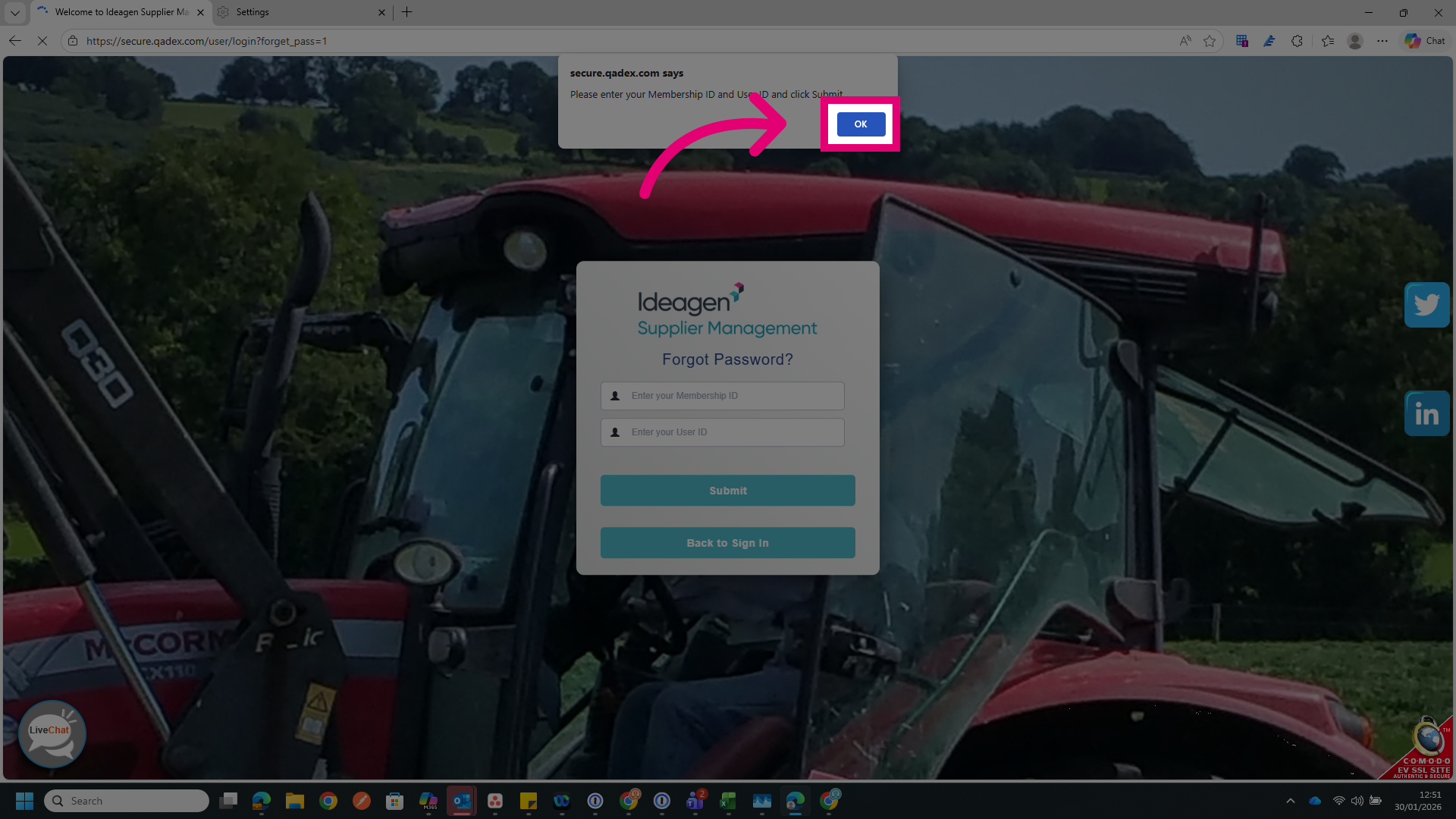Expand the tab actions dropdown arrow
The height and width of the screenshot is (819, 1456).
point(15,12)
